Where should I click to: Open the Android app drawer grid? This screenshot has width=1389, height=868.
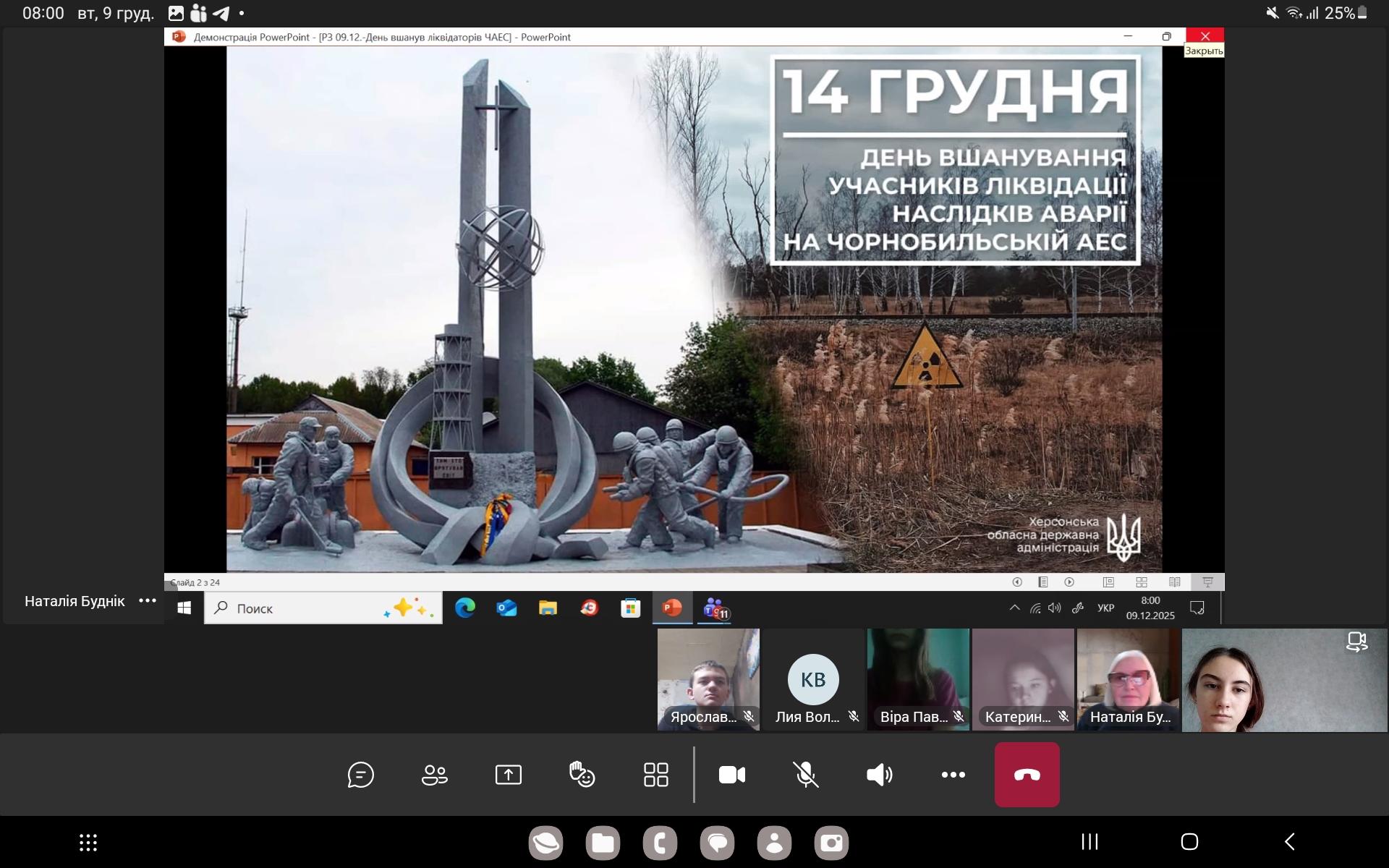coord(88,842)
